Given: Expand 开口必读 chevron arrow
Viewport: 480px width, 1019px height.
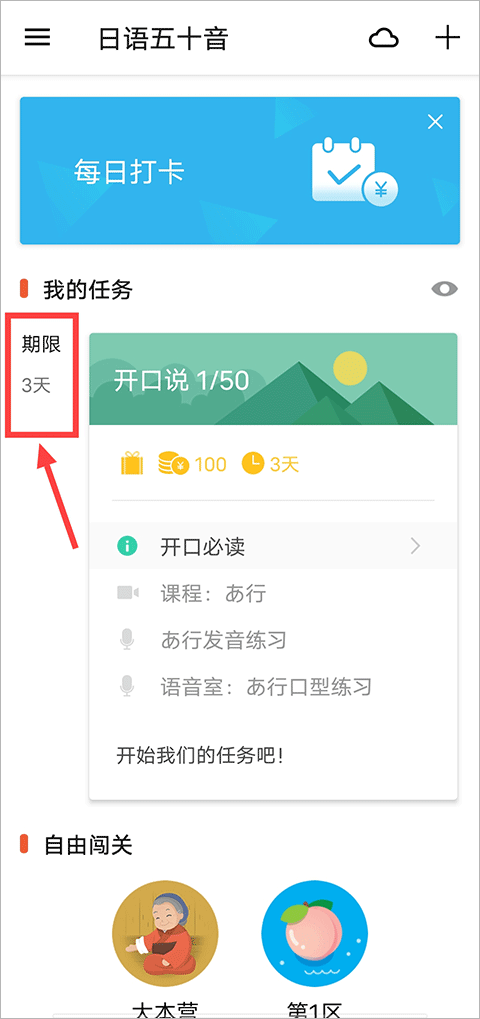Looking at the screenshot, I should coord(416,547).
